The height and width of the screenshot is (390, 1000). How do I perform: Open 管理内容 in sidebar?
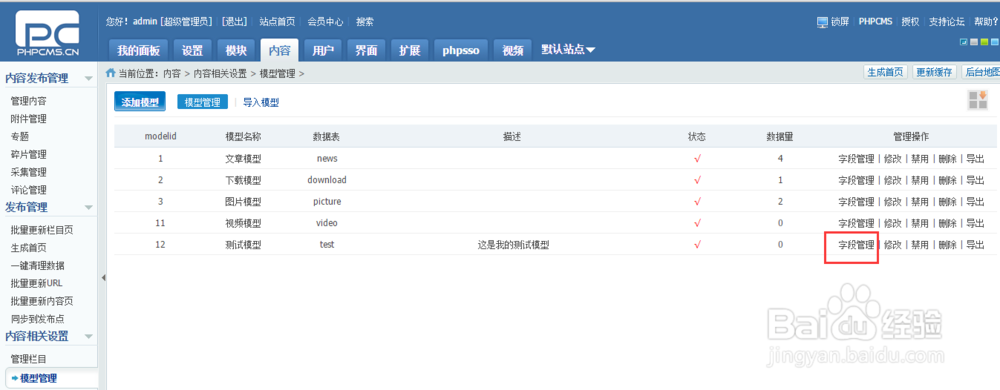[29, 101]
